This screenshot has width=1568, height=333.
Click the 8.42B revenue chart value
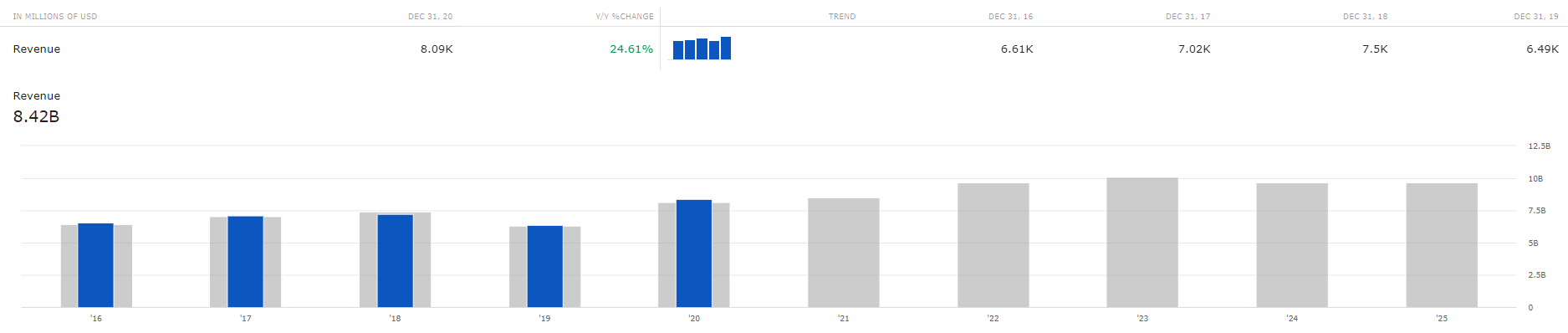(36, 116)
